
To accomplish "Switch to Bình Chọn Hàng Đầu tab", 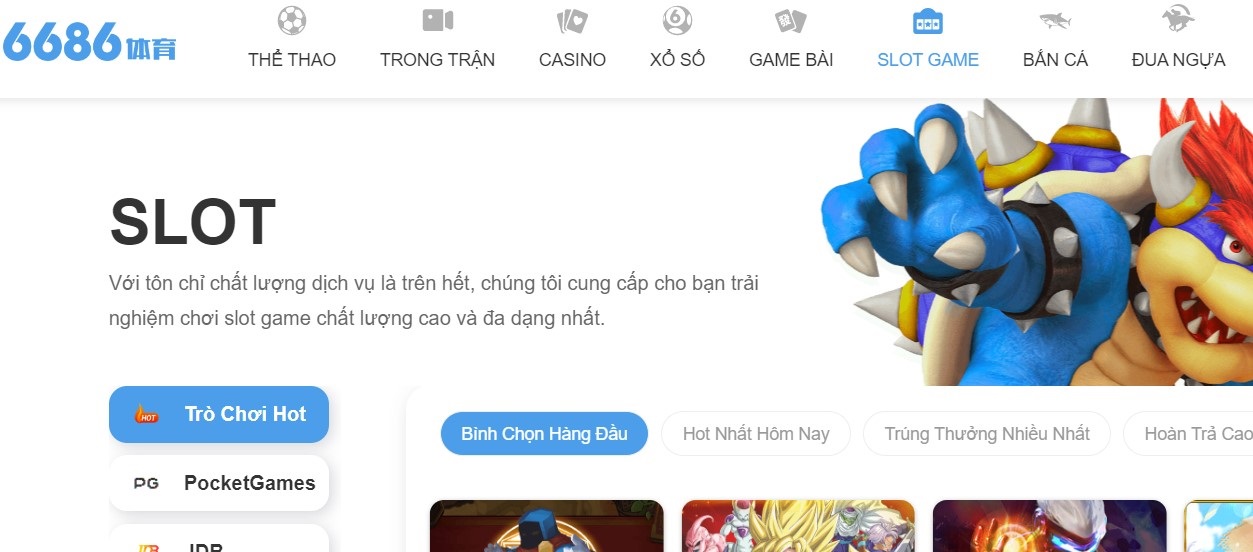I will 544,434.
